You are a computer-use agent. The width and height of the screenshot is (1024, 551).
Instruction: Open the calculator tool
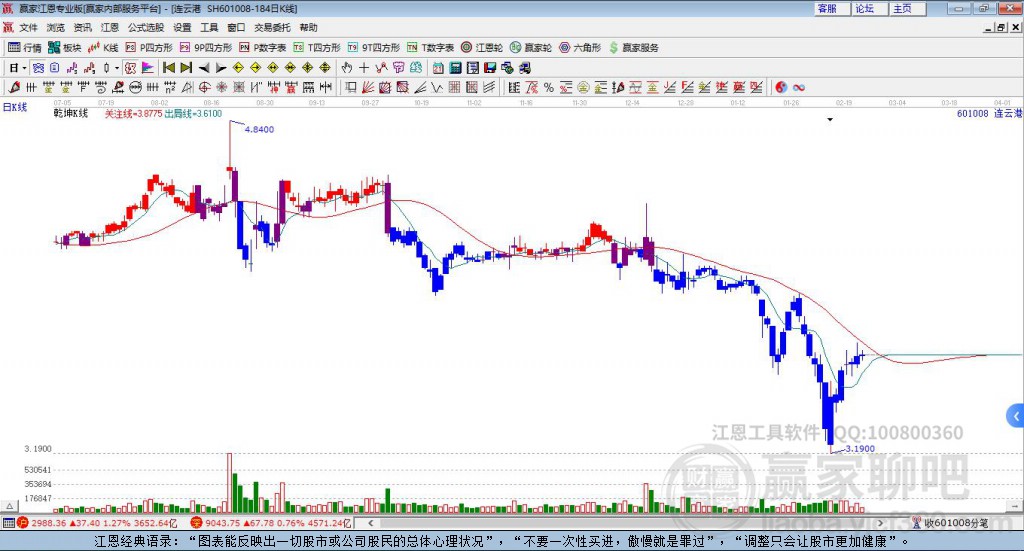tap(455, 68)
